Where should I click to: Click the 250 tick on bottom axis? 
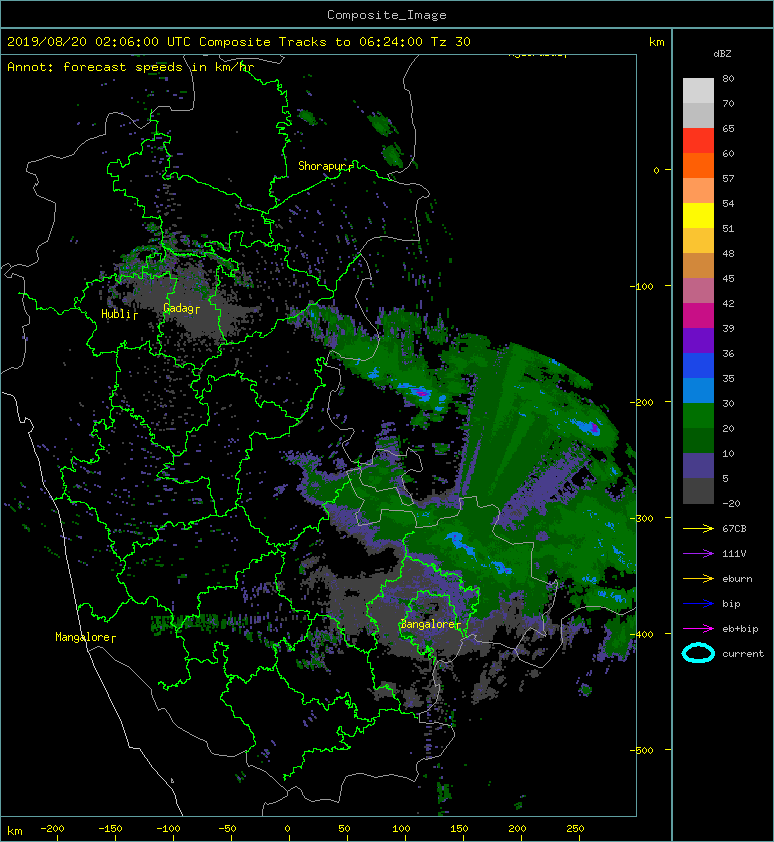click(575, 829)
